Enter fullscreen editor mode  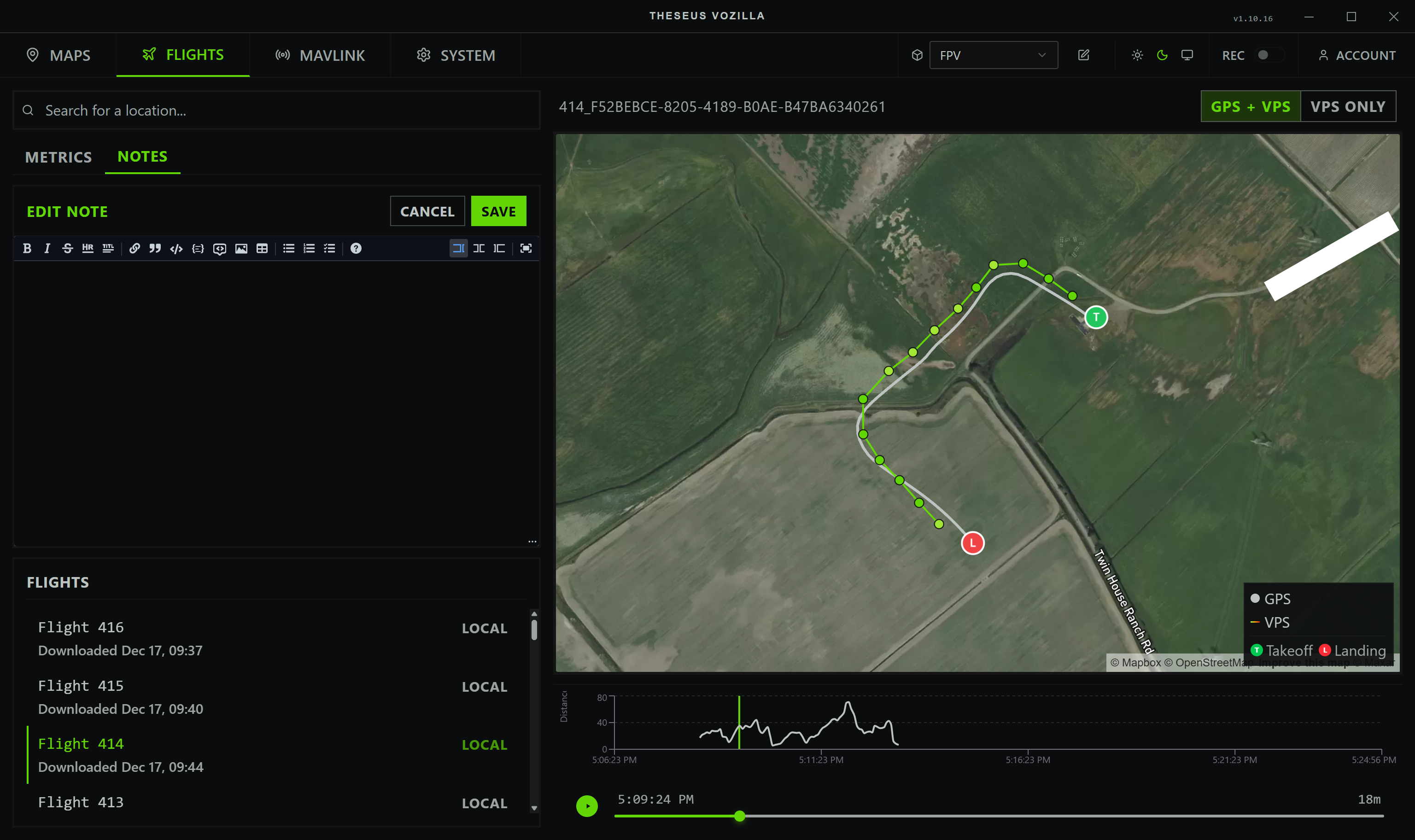click(x=526, y=248)
